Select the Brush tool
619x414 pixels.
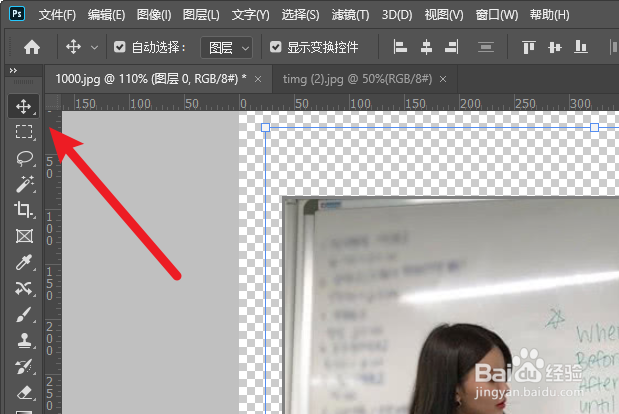[24, 315]
